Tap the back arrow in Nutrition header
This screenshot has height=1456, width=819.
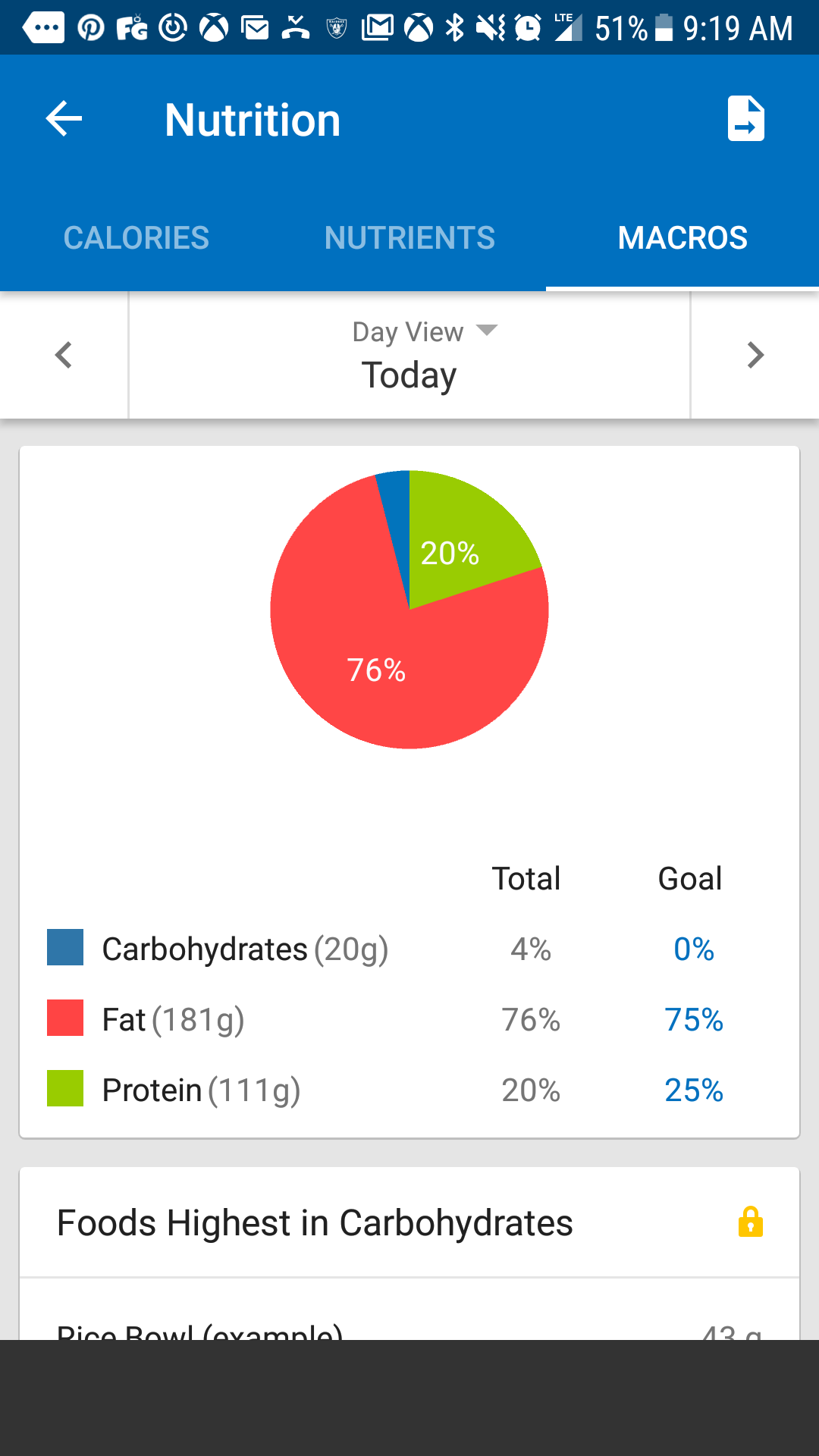click(x=64, y=119)
